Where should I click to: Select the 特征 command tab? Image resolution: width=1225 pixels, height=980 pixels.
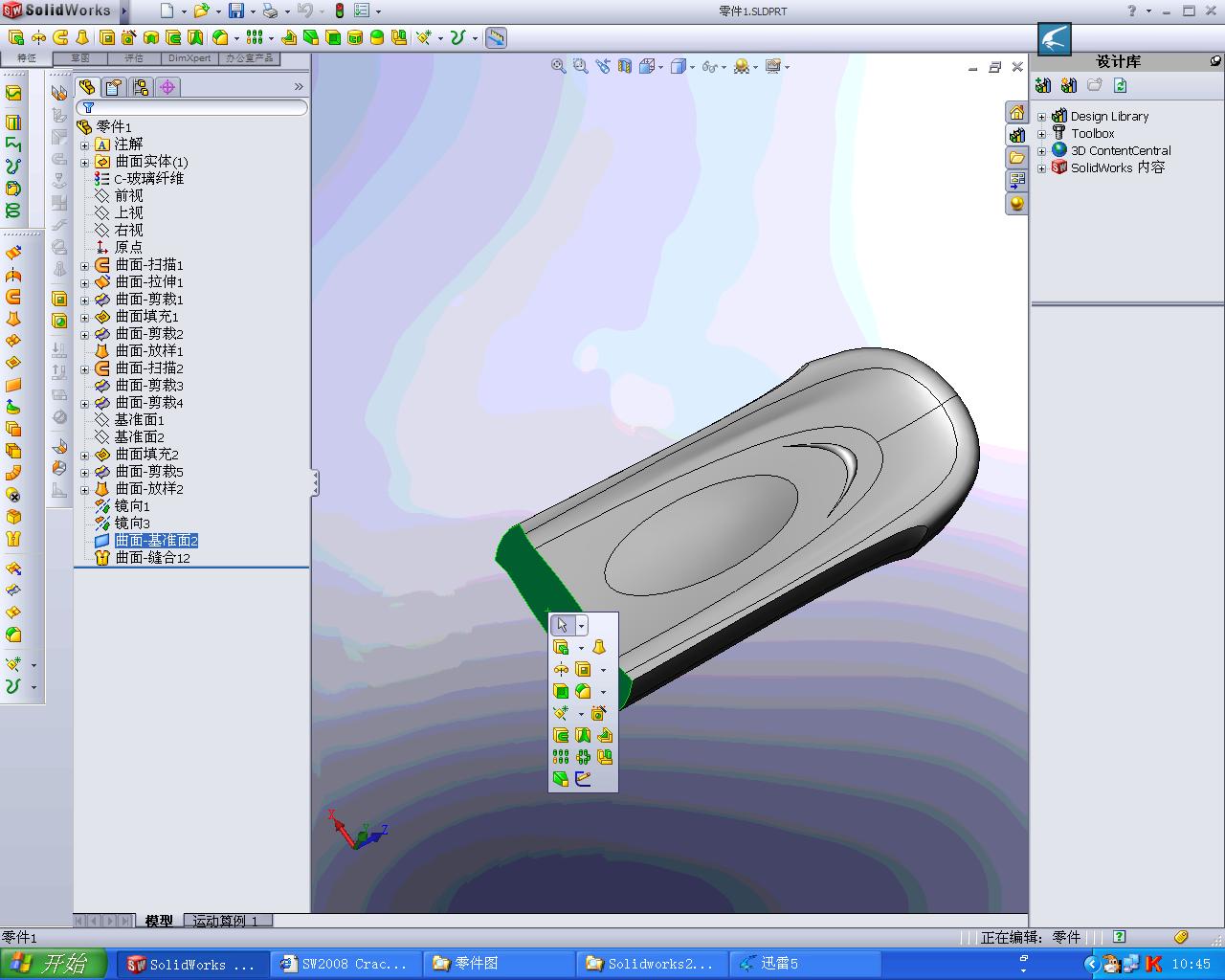click(x=27, y=58)
